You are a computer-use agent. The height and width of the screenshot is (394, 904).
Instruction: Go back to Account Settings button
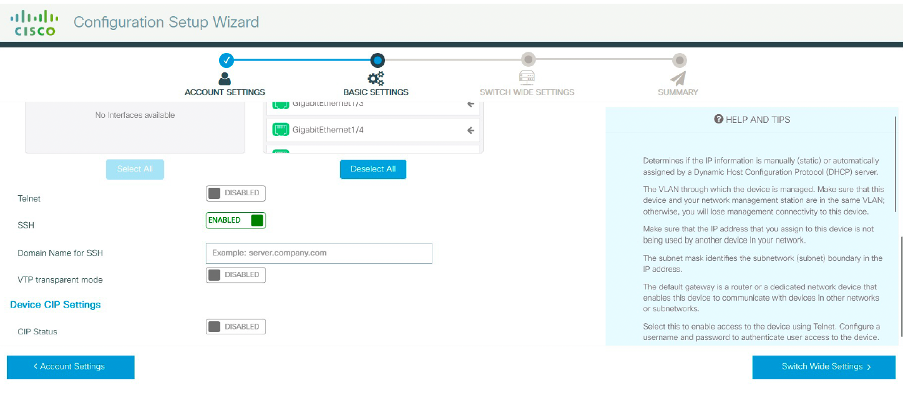(71, 367)
